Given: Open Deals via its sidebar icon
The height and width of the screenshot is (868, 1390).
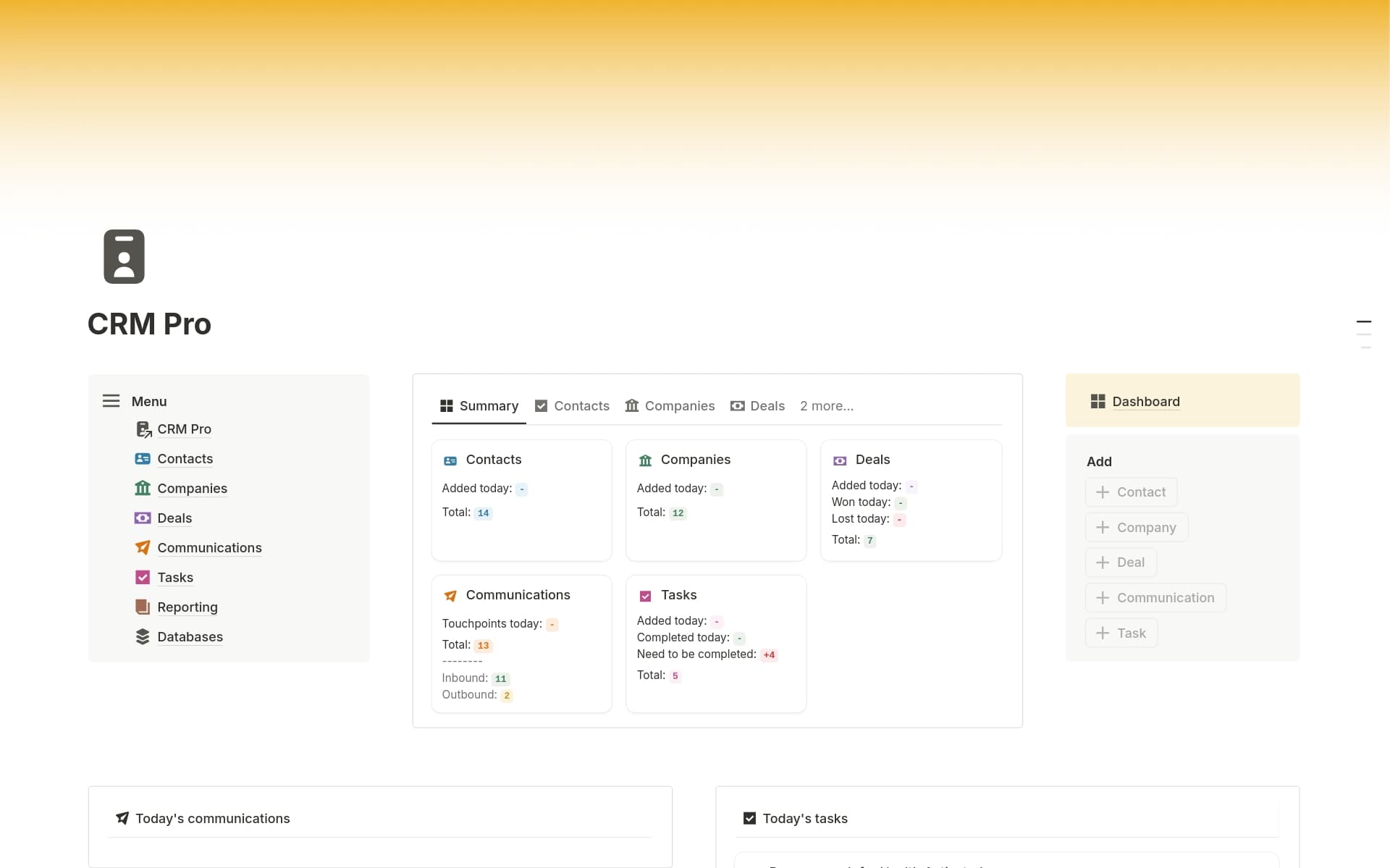Looking at the screenshot, I should coord(142,518).
